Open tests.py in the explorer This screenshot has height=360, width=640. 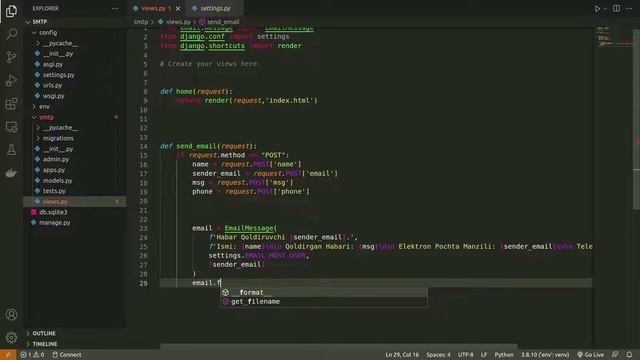tap(75, 191)
